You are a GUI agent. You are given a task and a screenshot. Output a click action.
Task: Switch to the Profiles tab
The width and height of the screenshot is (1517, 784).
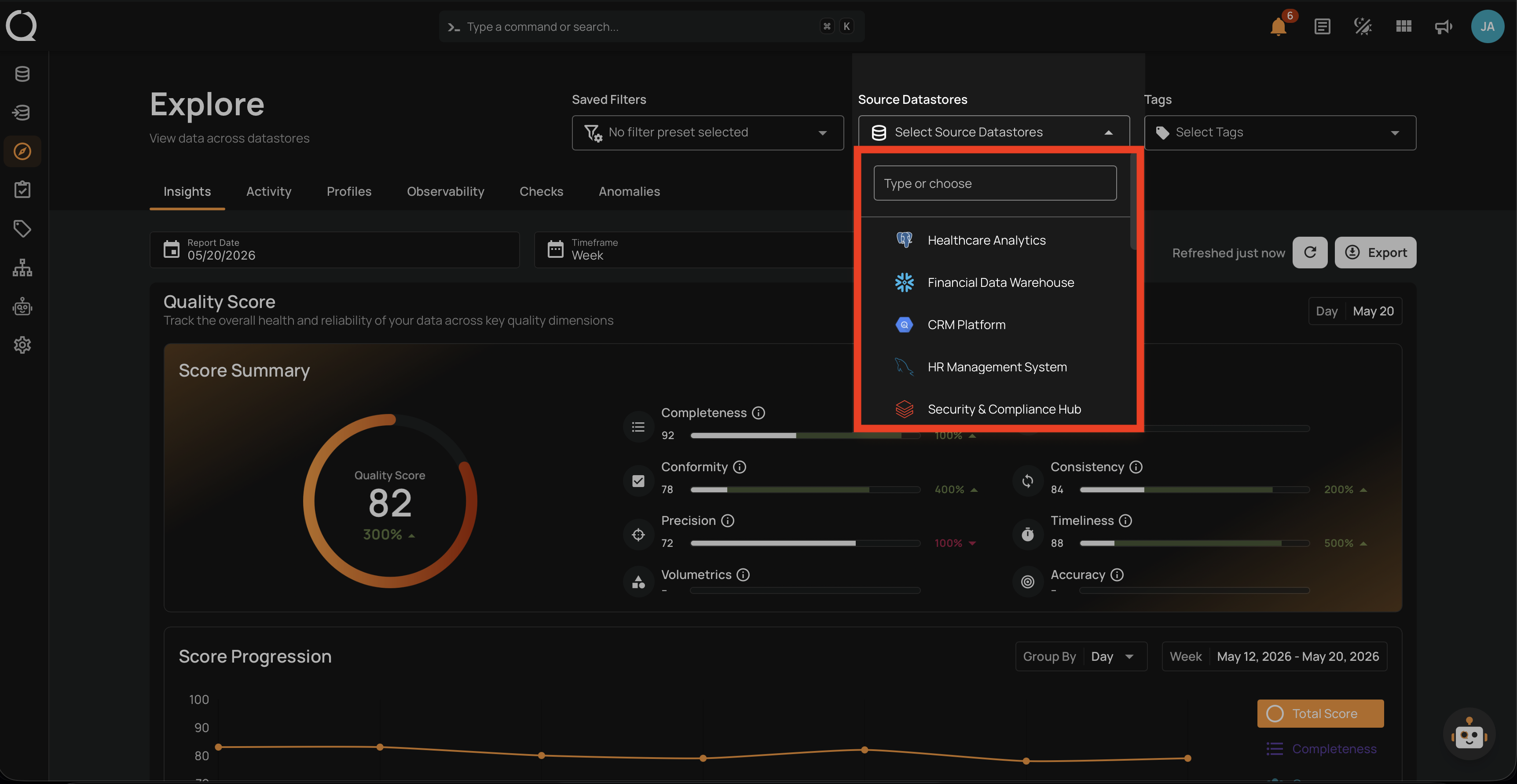(348, 192)
